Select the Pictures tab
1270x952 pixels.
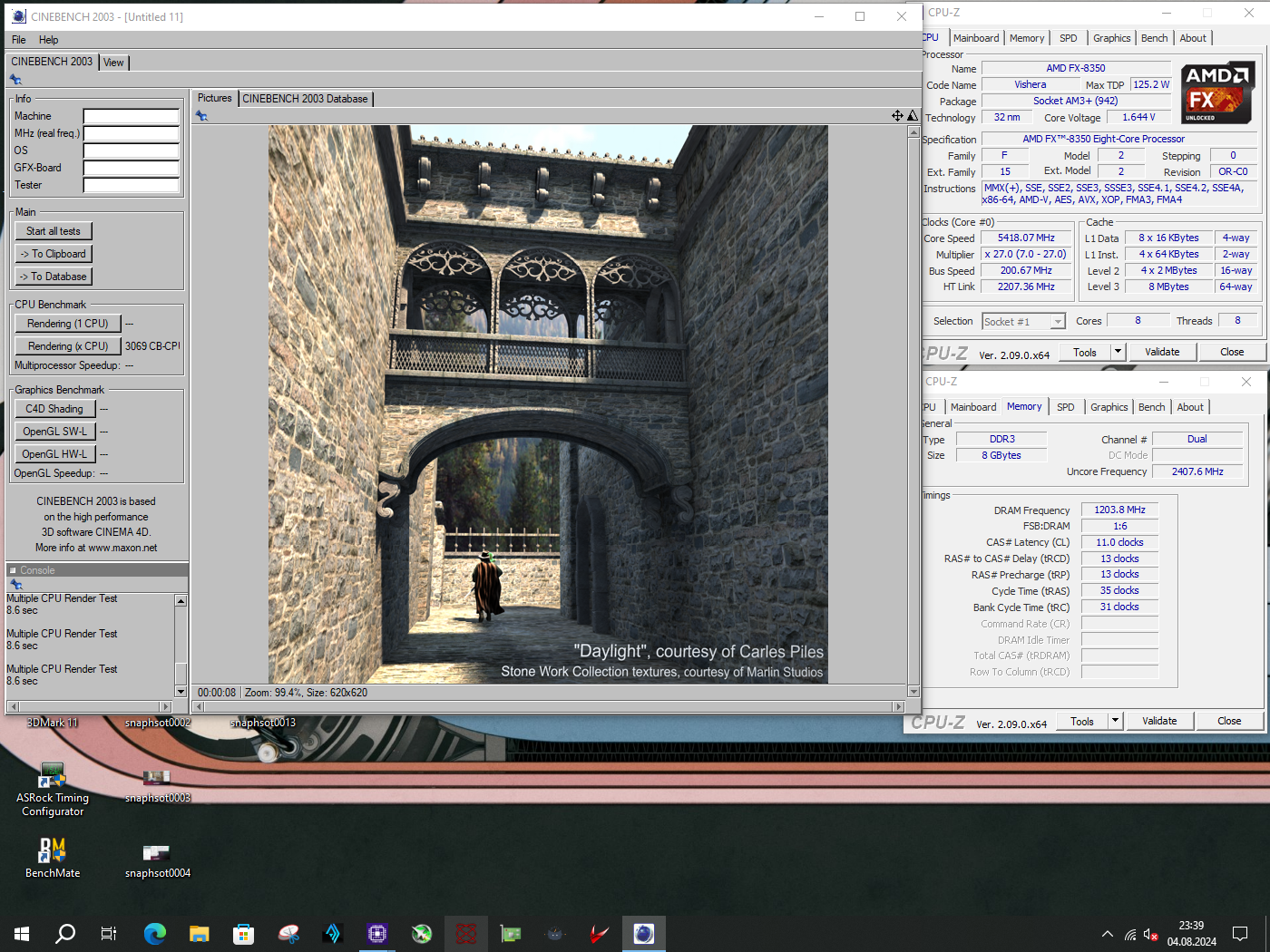coord(215,98)
